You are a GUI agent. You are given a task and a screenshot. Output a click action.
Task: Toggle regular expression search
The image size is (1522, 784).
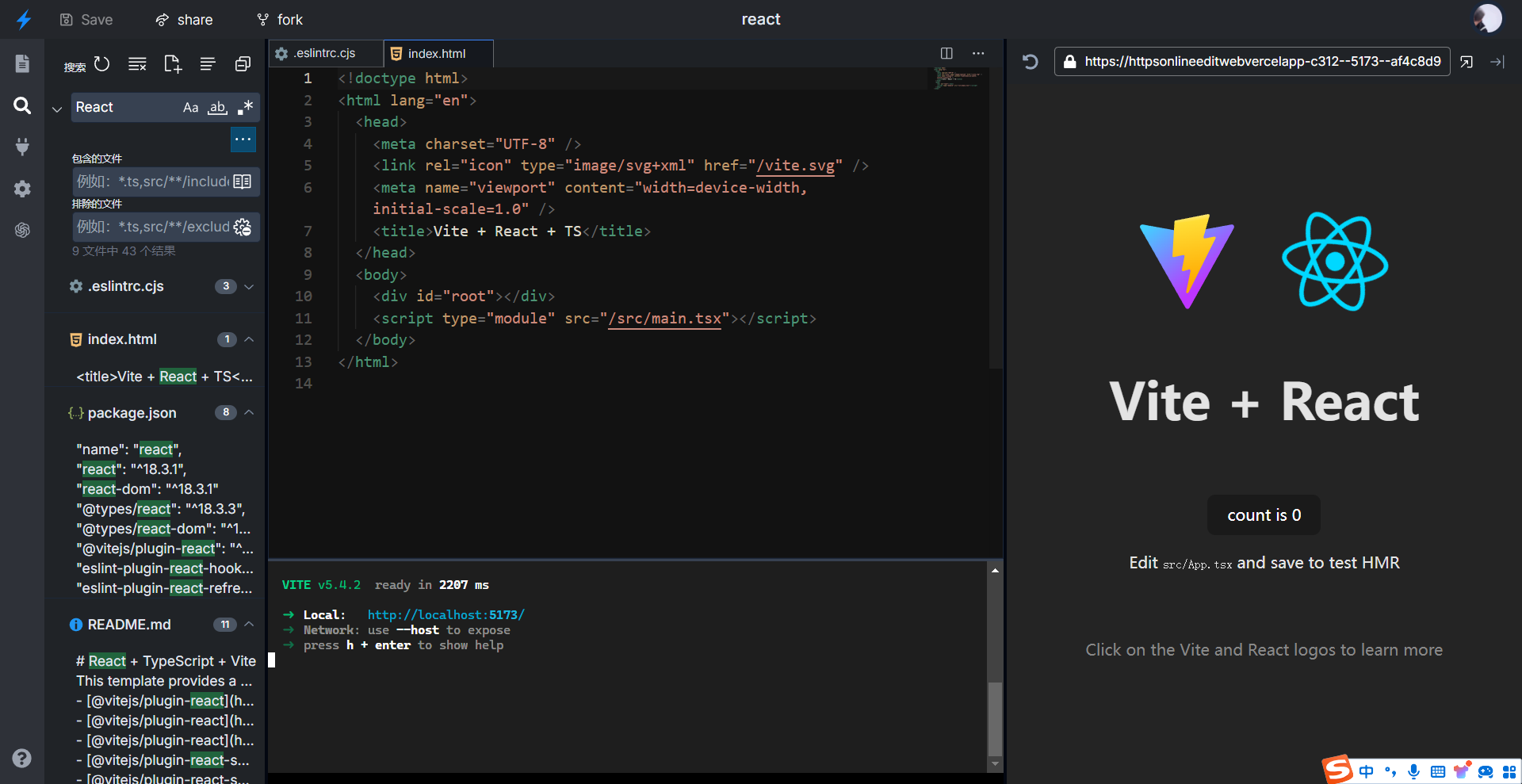coord(245,107)
